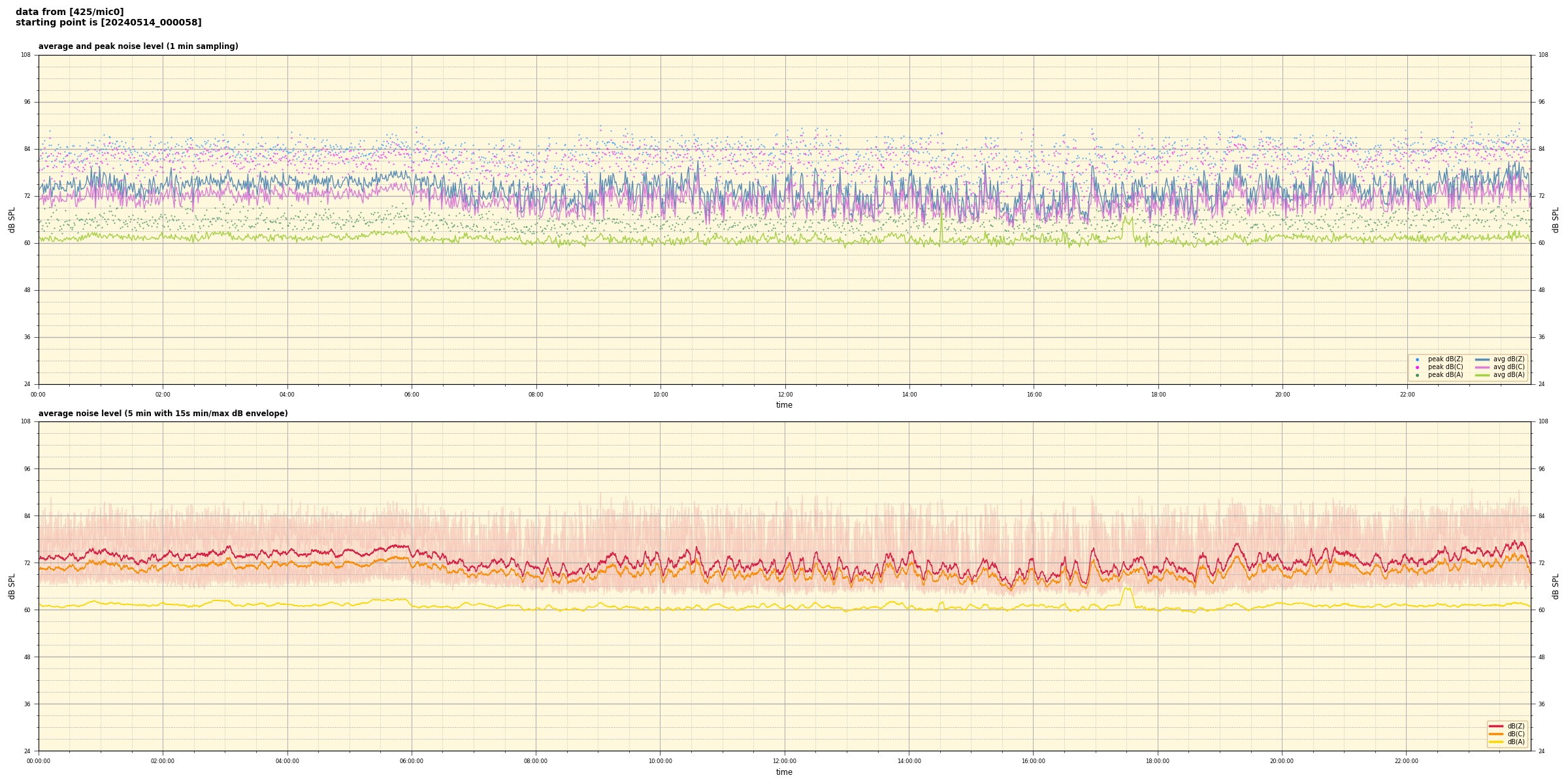Click the 22:00 tick label on top chart
Image resolution: width=1568 pixels, height=784 pixels.
[1407, 395]
